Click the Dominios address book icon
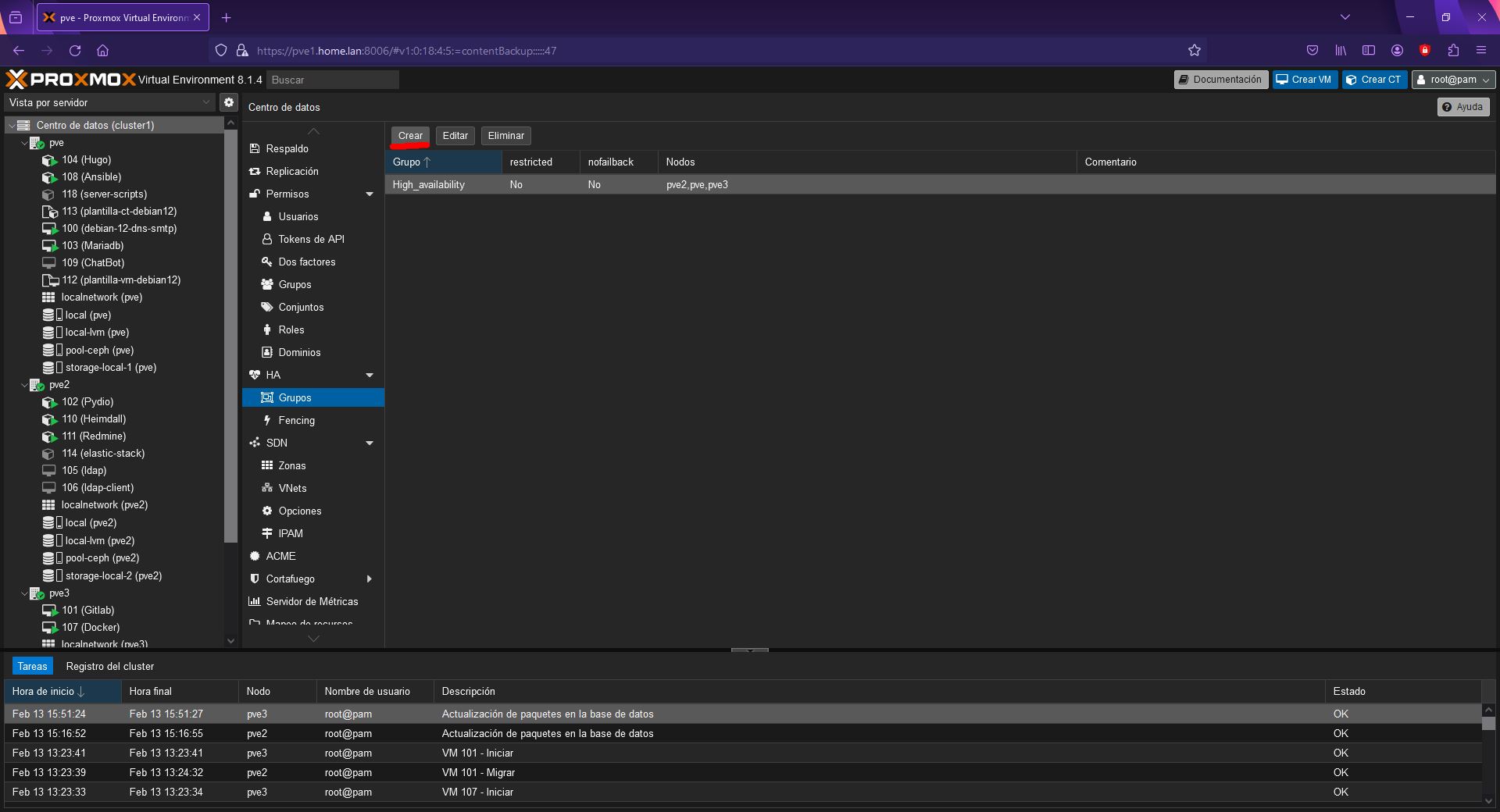The height and width of the screenshot is (812, 1500). pos(267,352)
